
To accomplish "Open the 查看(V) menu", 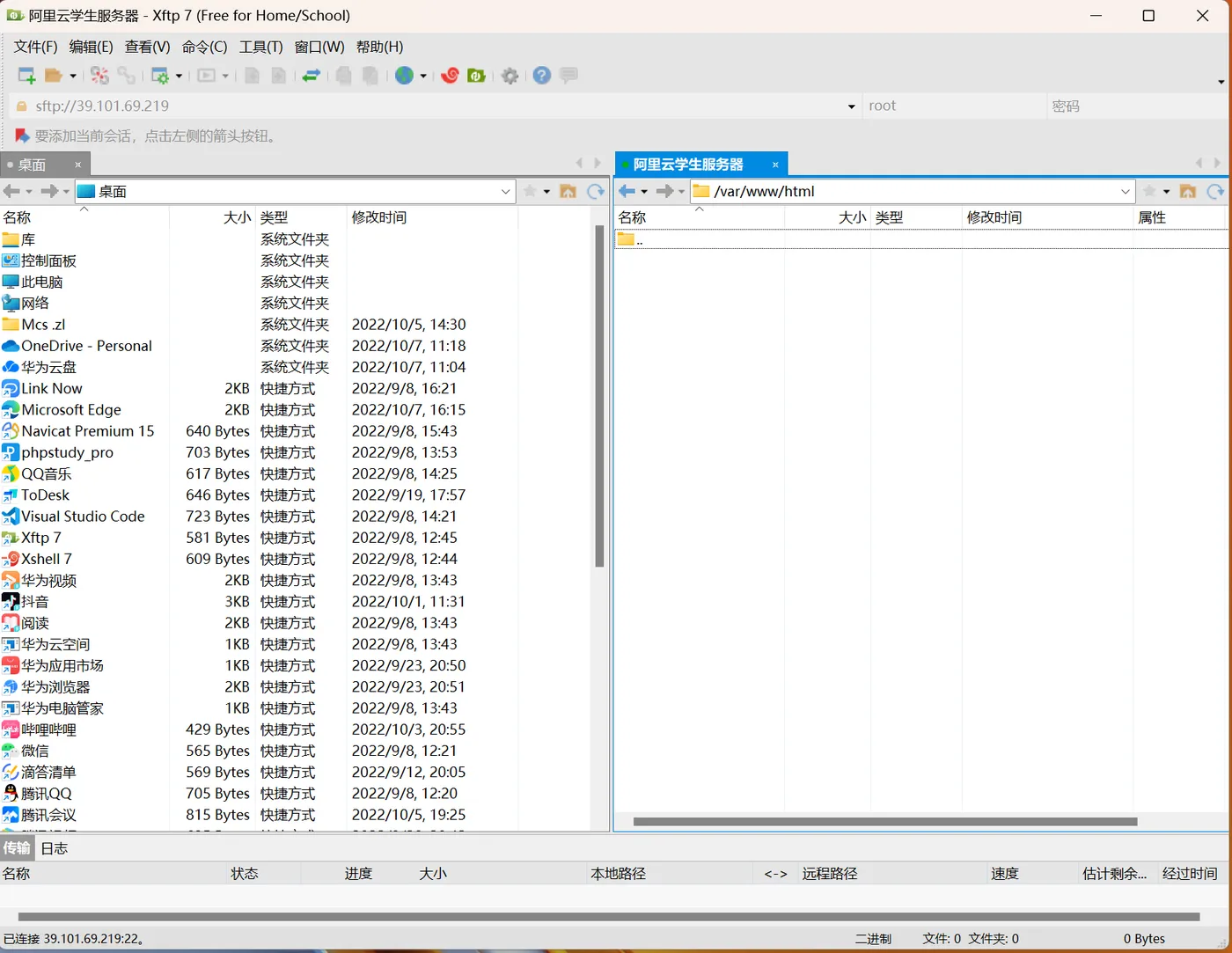I will point(147,47).
